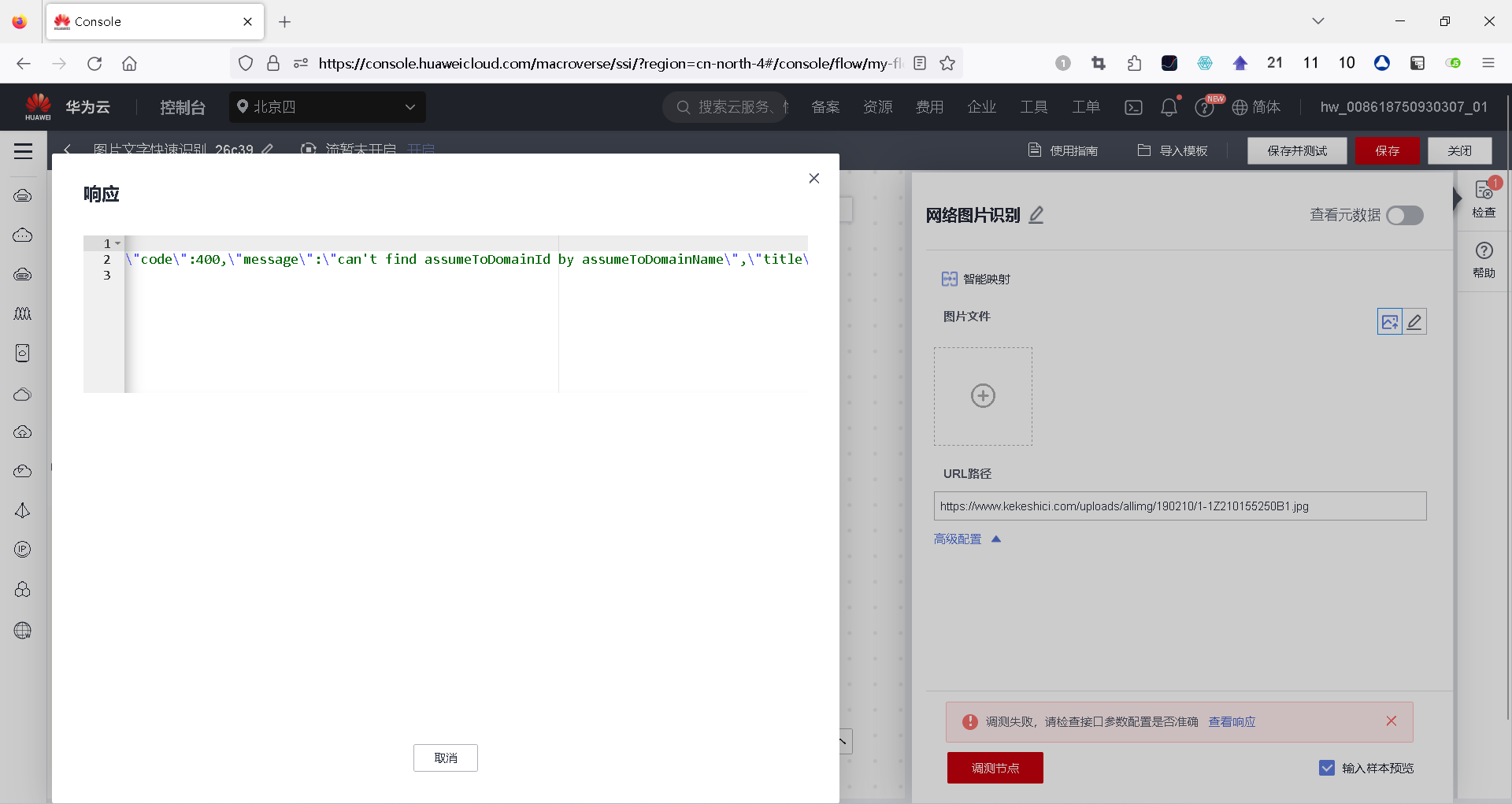Open the 工单 menu
Image resolution: width=1512 pixels, height=804 pixels.
point(1085,107)
